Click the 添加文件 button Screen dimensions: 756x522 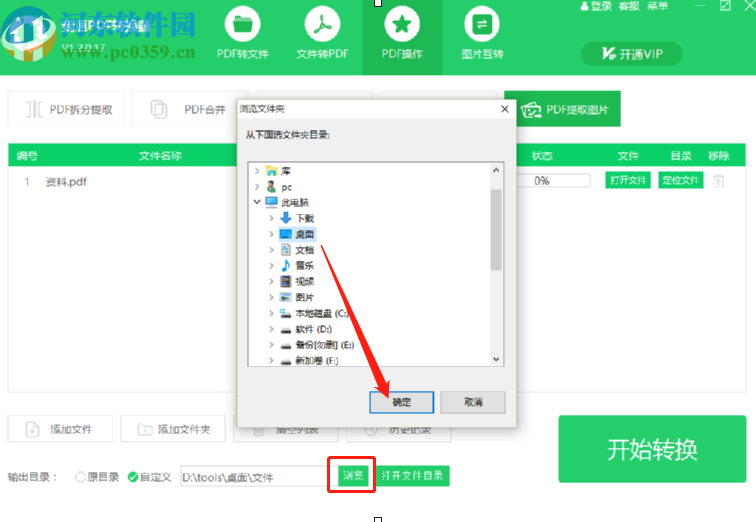pos(60,429)
